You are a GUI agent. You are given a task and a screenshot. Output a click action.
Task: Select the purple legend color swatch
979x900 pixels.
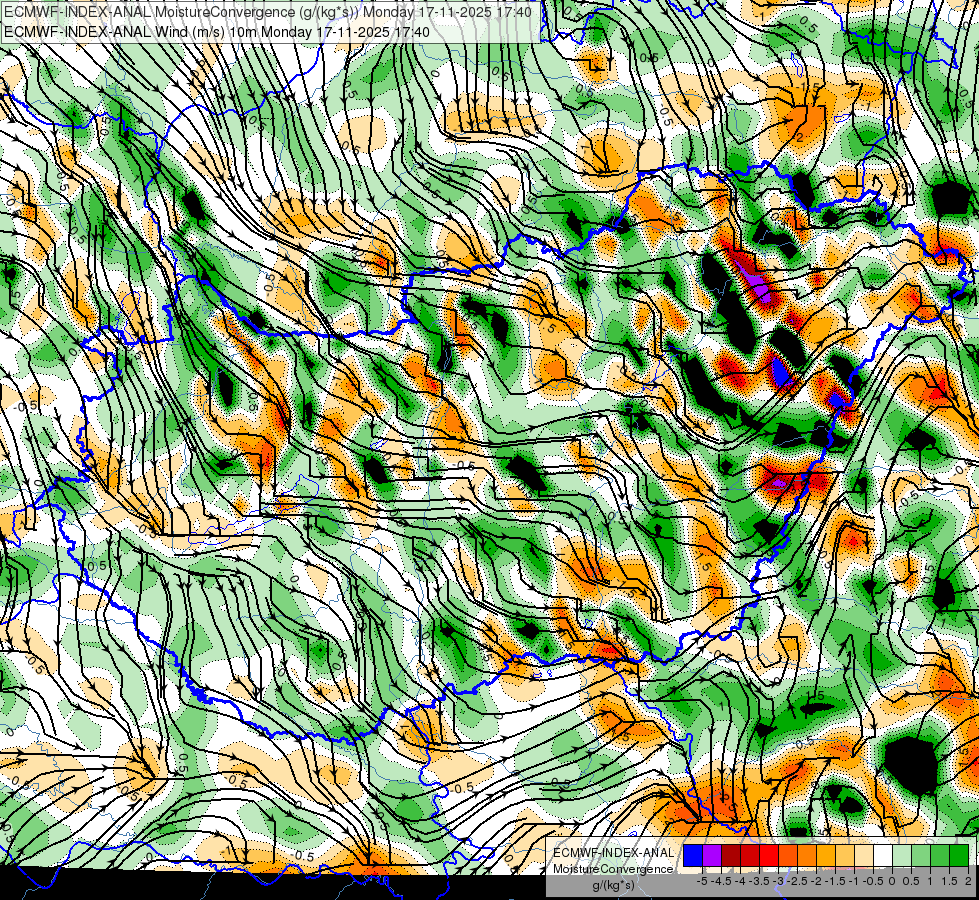[712, 856]
